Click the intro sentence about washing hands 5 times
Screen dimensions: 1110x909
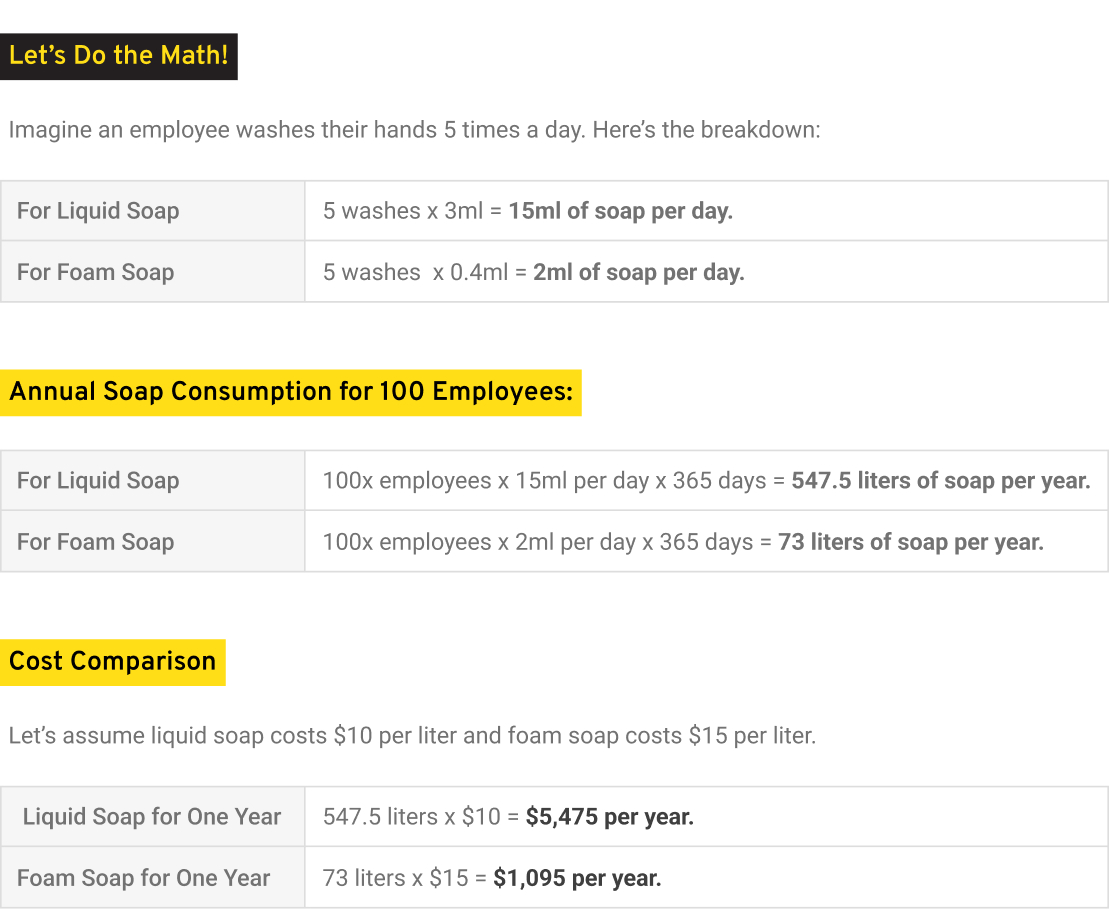[414, 130]
